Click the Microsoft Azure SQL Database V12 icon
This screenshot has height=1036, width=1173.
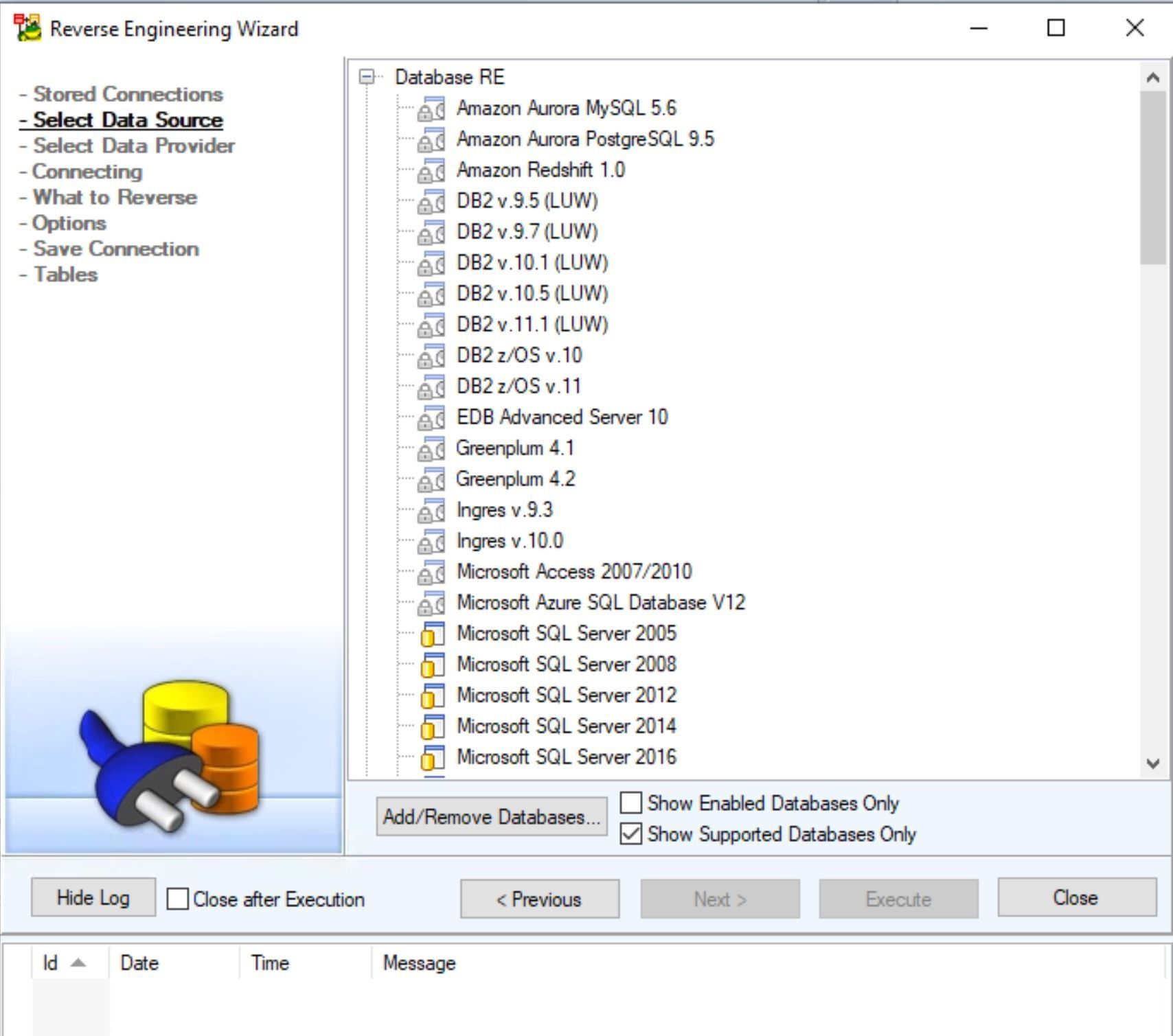431,603
